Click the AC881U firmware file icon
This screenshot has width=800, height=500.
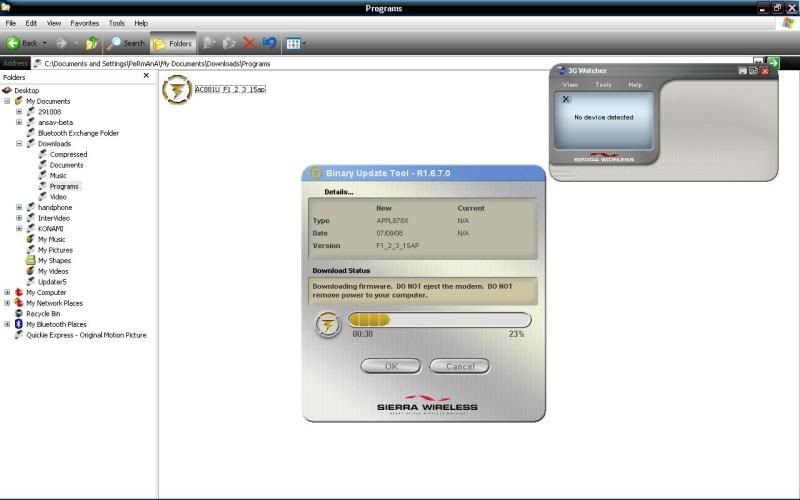(x=177, y=89)
